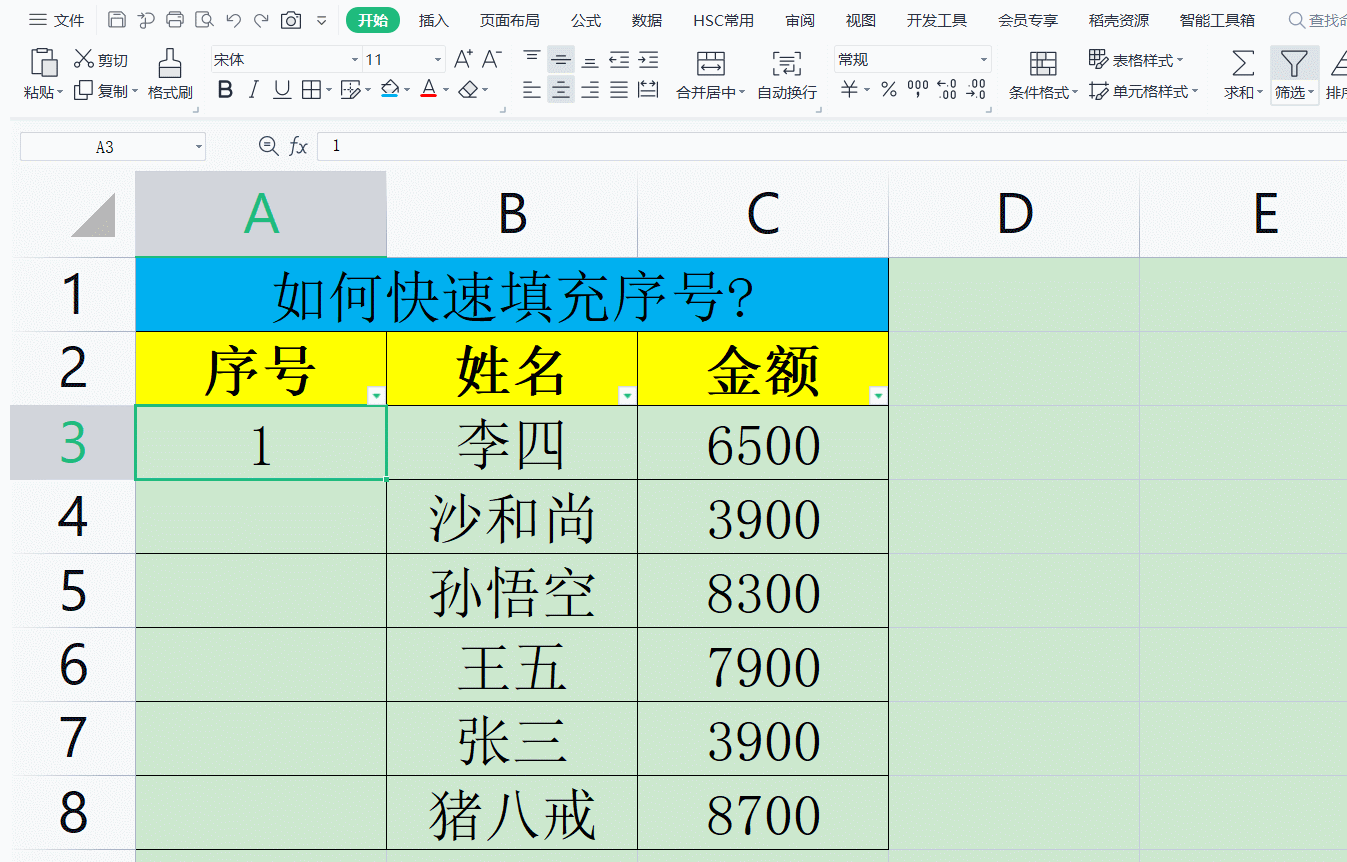
Task: Increase font size with A+ icon
Action: [x=463, y=60]
